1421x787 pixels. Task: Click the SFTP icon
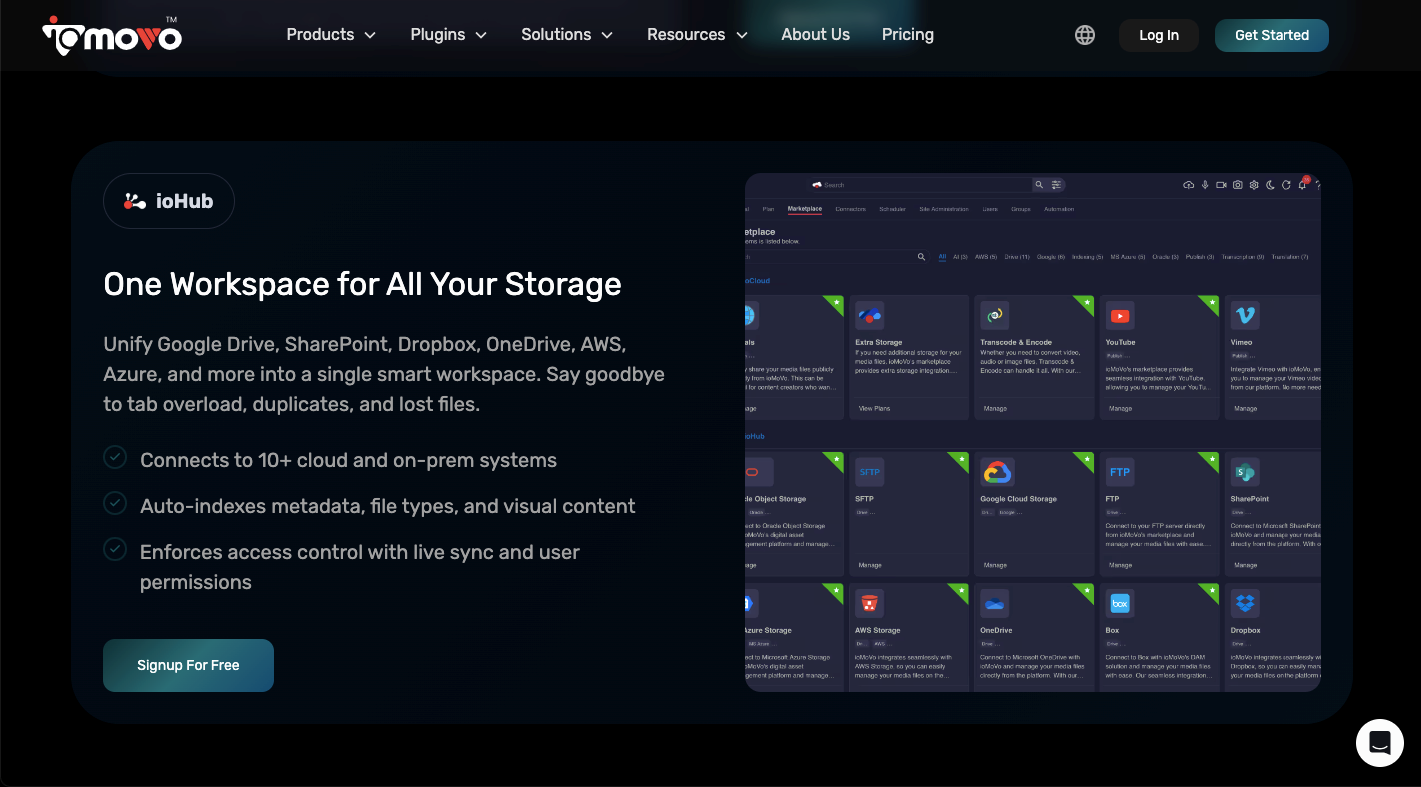click(870, 472)
